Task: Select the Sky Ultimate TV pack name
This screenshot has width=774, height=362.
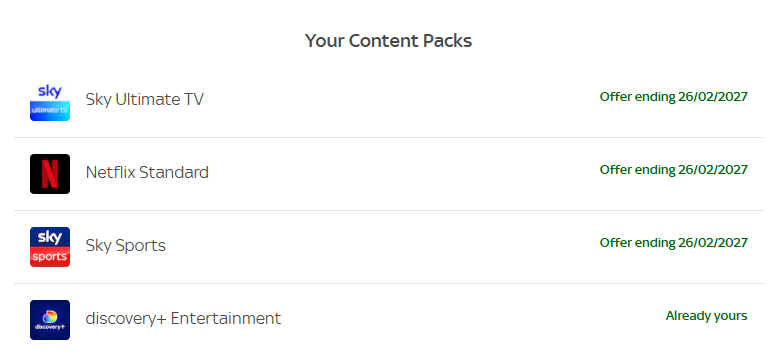Action: (145, 100)
